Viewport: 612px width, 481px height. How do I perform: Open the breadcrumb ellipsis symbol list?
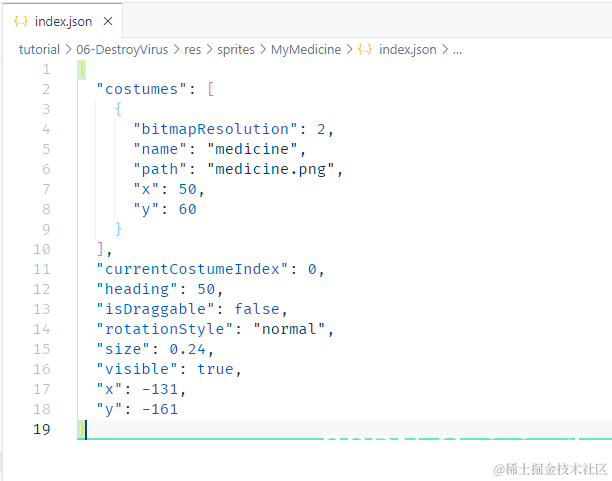tap(457, 50)
